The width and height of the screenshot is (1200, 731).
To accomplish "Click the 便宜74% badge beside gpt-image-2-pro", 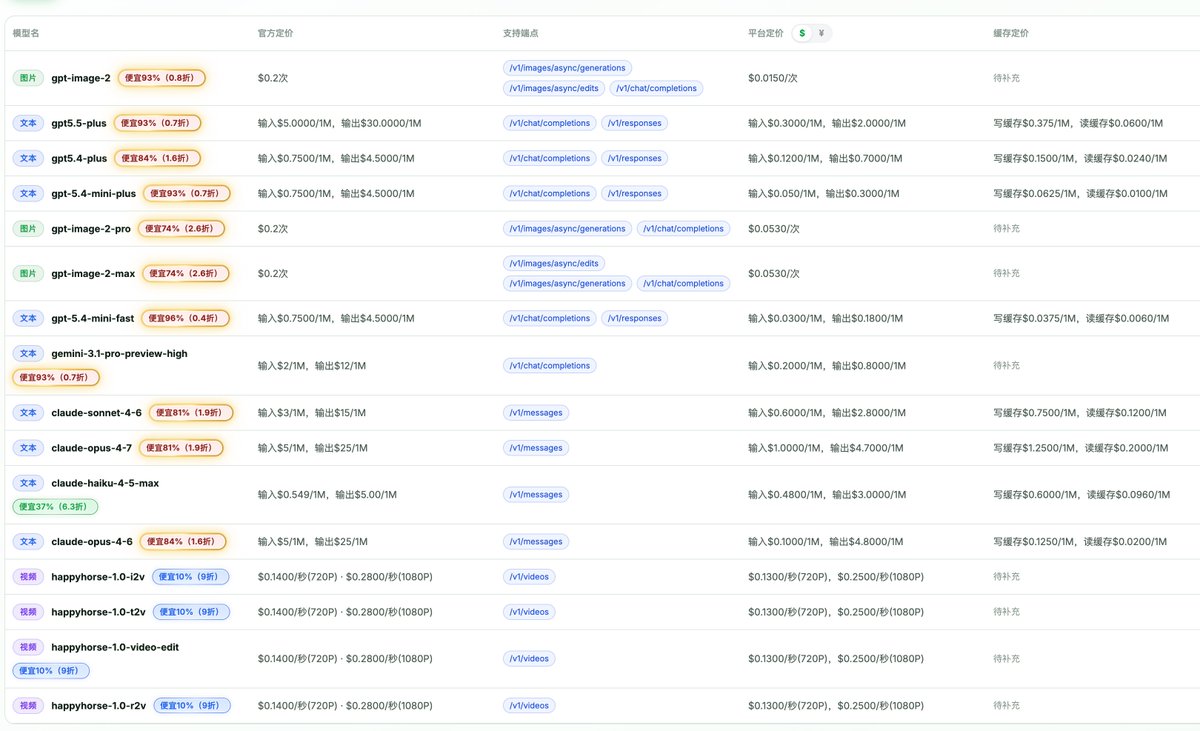I will point(181,228).
